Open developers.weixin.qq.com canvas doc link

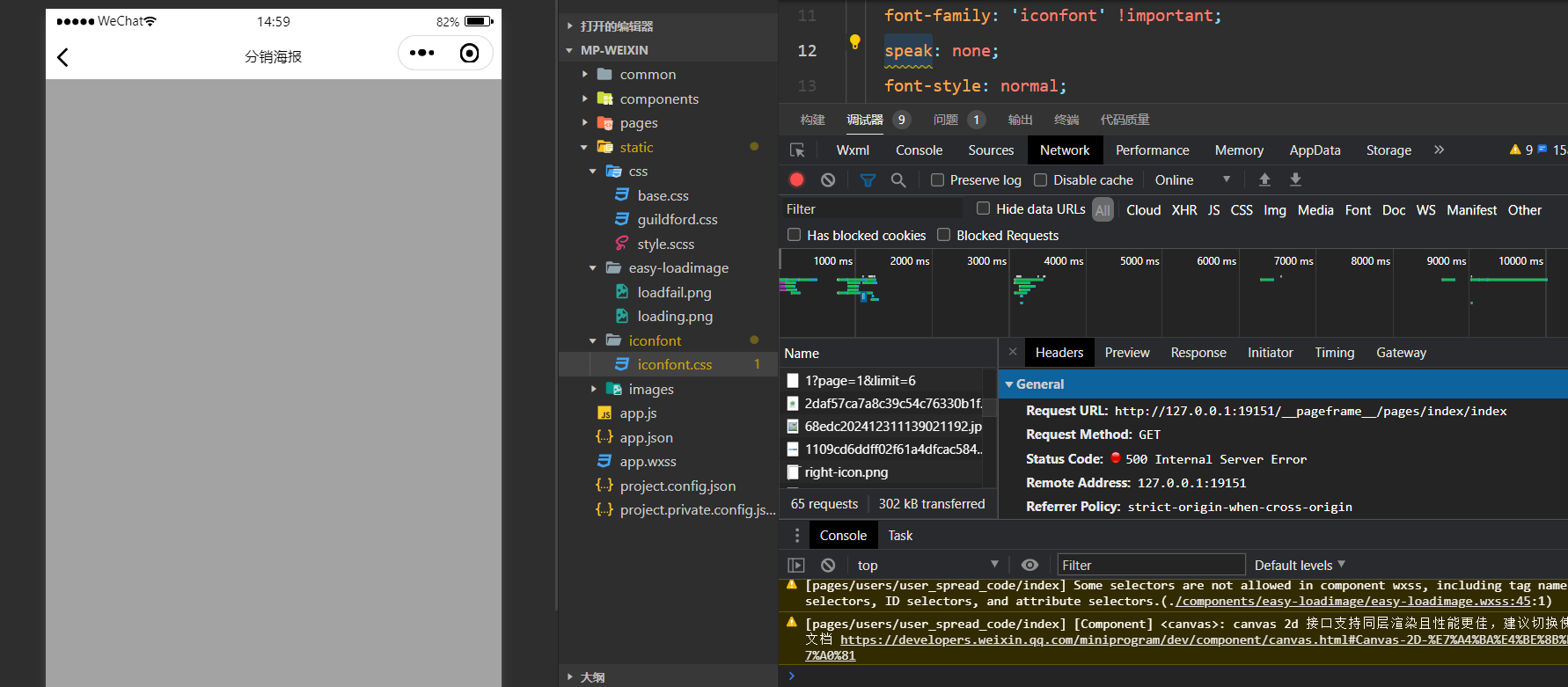(1204, 640)
